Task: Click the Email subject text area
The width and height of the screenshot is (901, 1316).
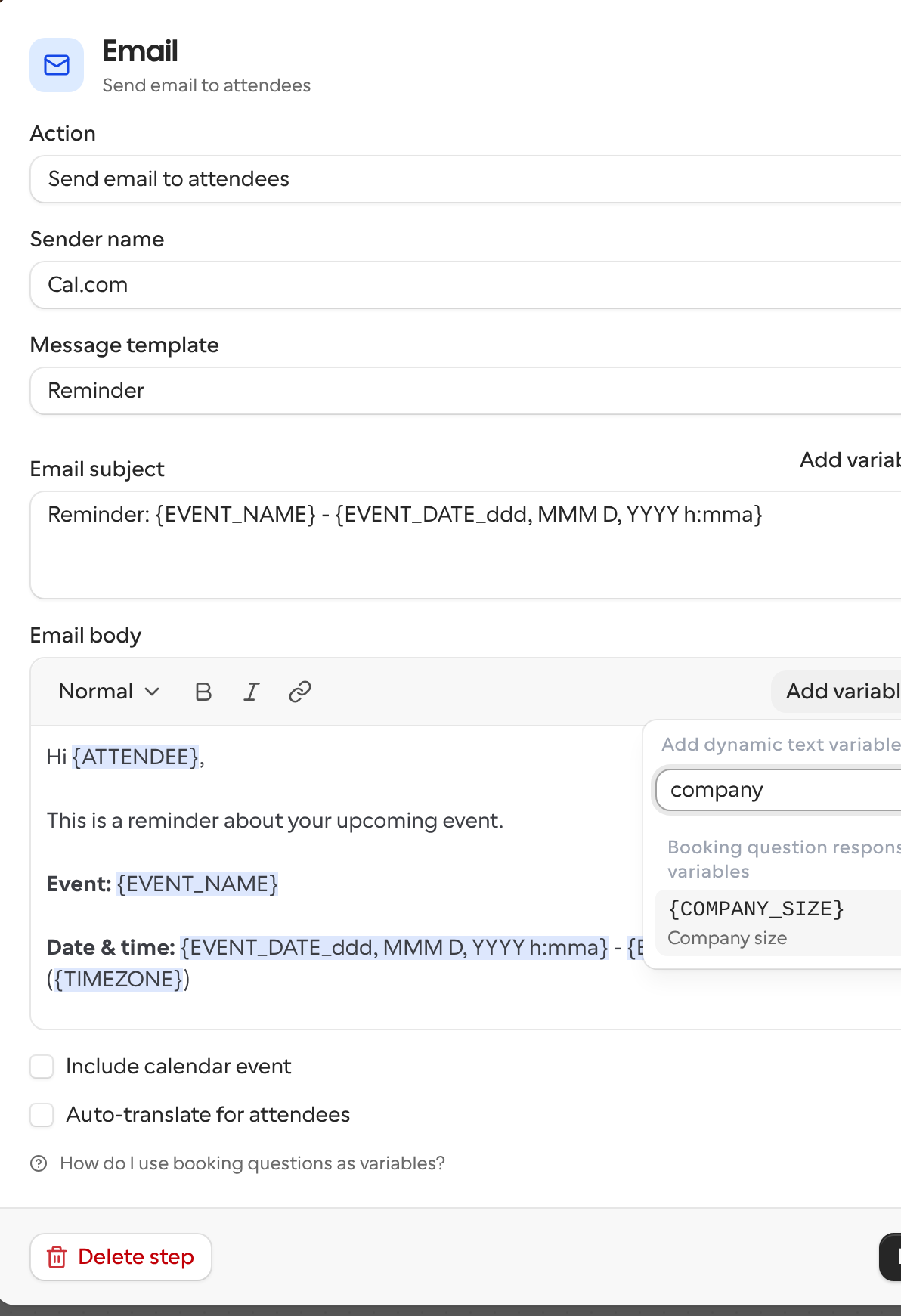Action: pyautogui.click(x=466, y=545)
